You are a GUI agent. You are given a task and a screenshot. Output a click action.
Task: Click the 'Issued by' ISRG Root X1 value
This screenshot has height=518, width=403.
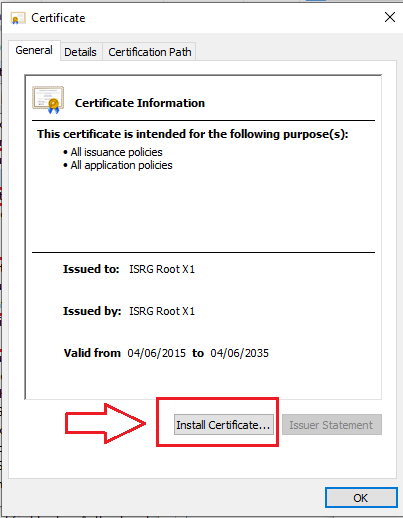click(162, 311)
